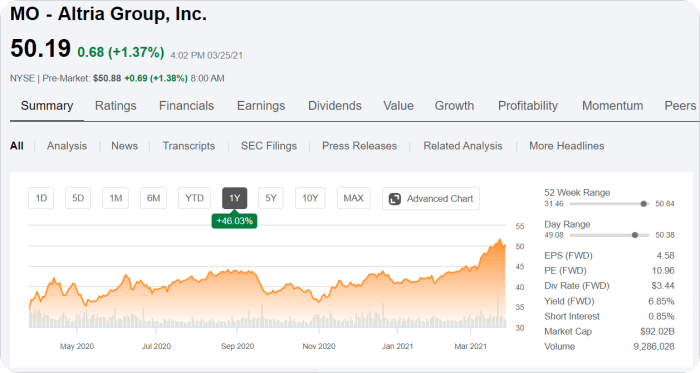Filter headlines by Press Releases
This screenshot has width=700, height=373.
pyautogui.click(x=359, y=146)
